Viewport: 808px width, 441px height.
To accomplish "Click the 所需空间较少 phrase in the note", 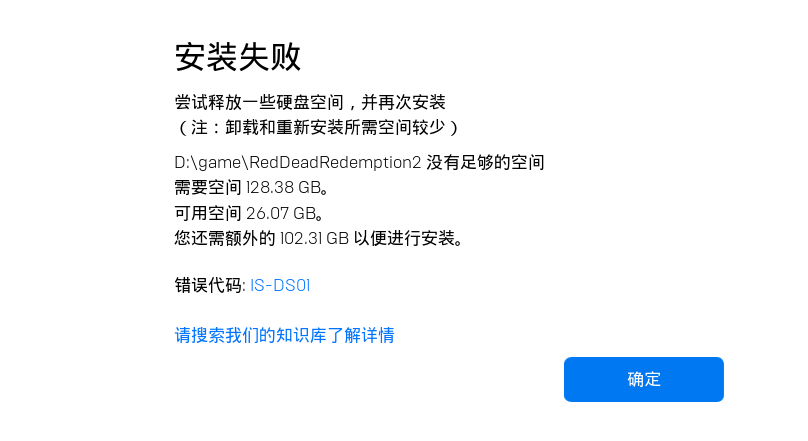I will (x=395, y=127).
